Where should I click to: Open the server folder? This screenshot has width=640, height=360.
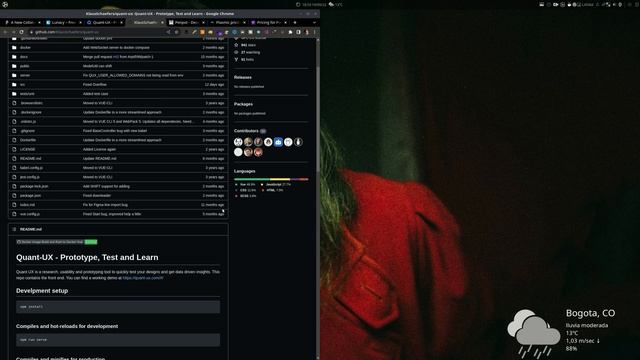coord(25,75)
